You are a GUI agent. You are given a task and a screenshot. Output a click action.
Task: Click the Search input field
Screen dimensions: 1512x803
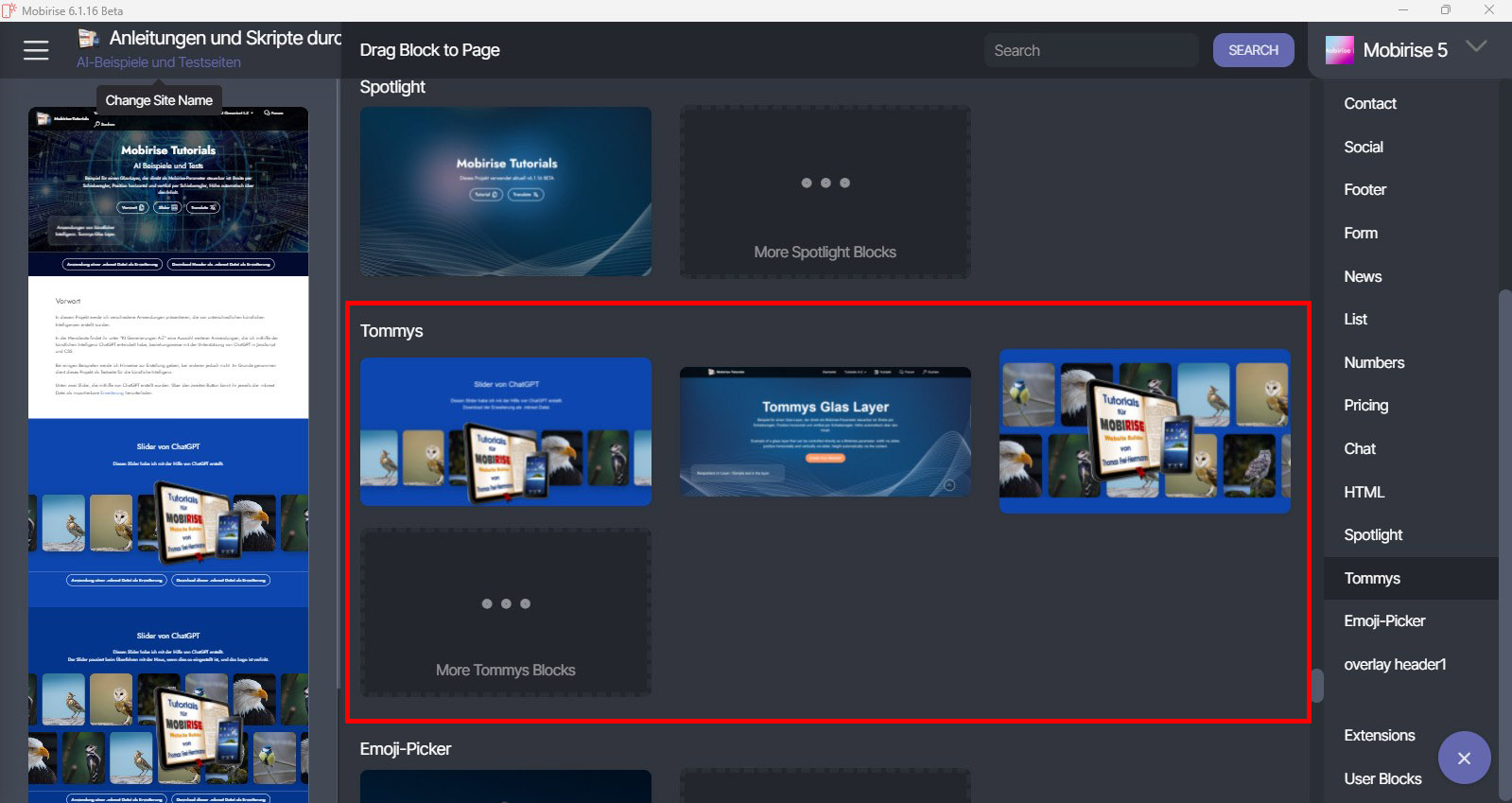(x=1091, y=50)
